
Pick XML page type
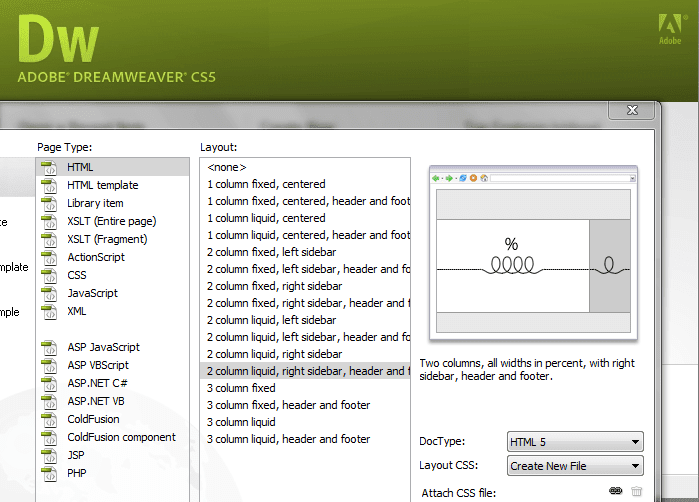[x=112, y=311]
